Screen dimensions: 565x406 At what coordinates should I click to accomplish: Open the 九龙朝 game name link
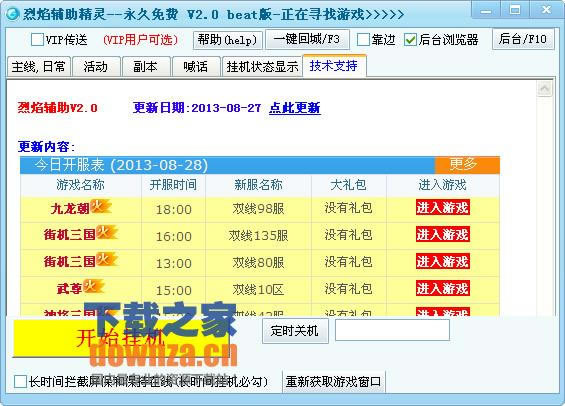tap(70, 209)
